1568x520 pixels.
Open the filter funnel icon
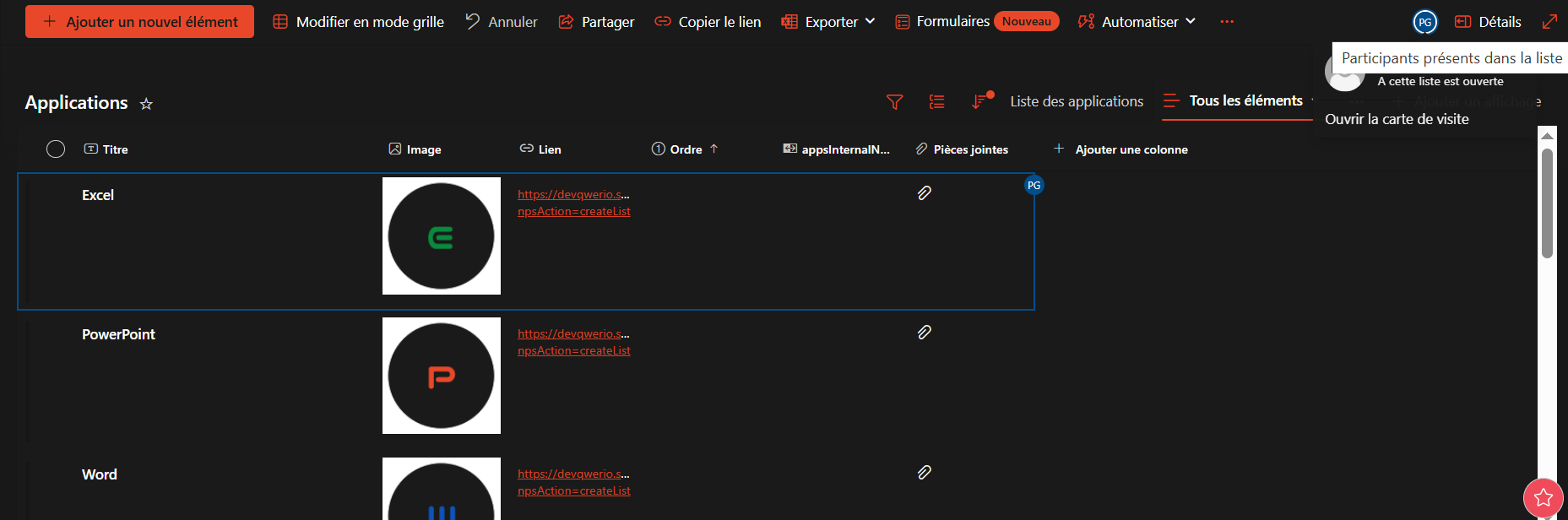click(895, 102)
